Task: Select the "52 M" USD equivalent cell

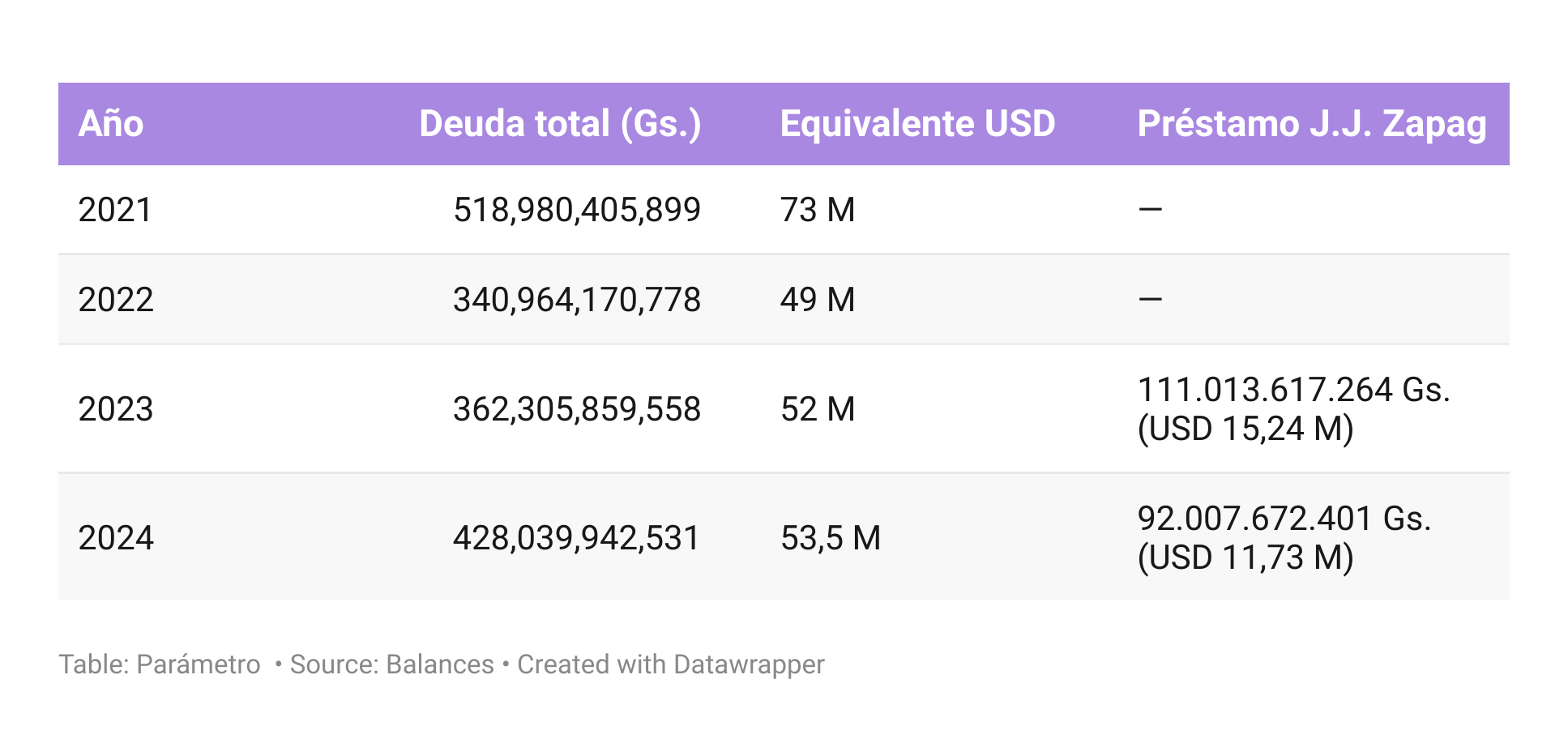Action: tap(818, 409)
